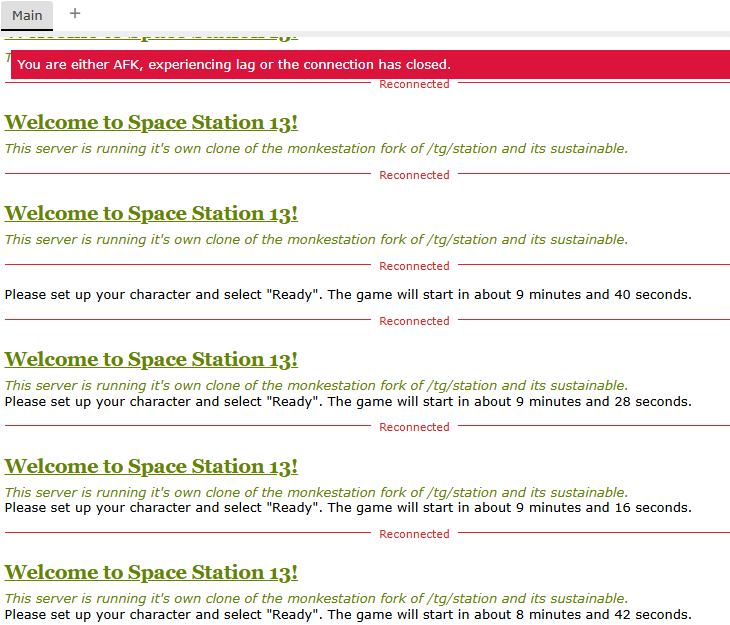Viewport: 730px width, 625px height.
Task: Click the Welcome link above the 9 minutes 16 seconds message
Action: point(151,467)
